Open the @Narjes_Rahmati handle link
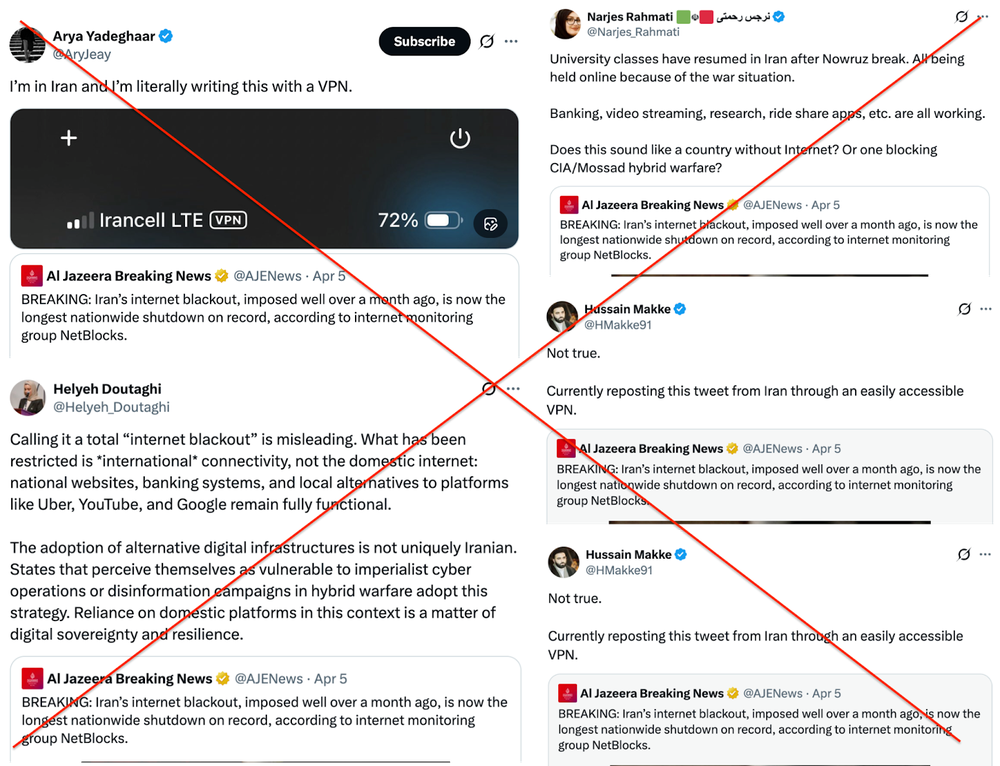This screenshot has width=1000, height=766. coord(632,32)
